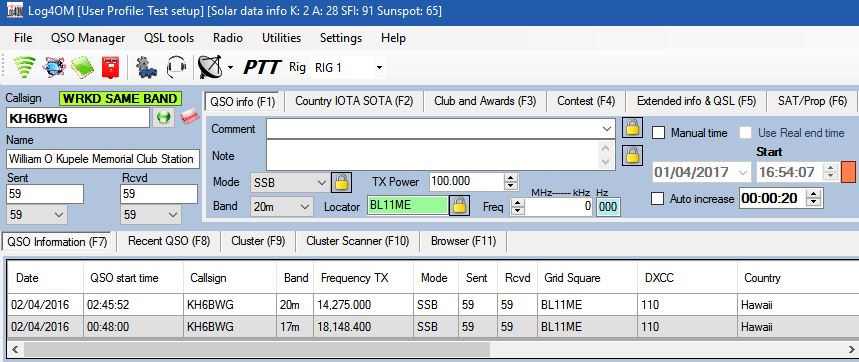Enable the Manual time checkbox
859x362 pixels.
pos(659,133)
